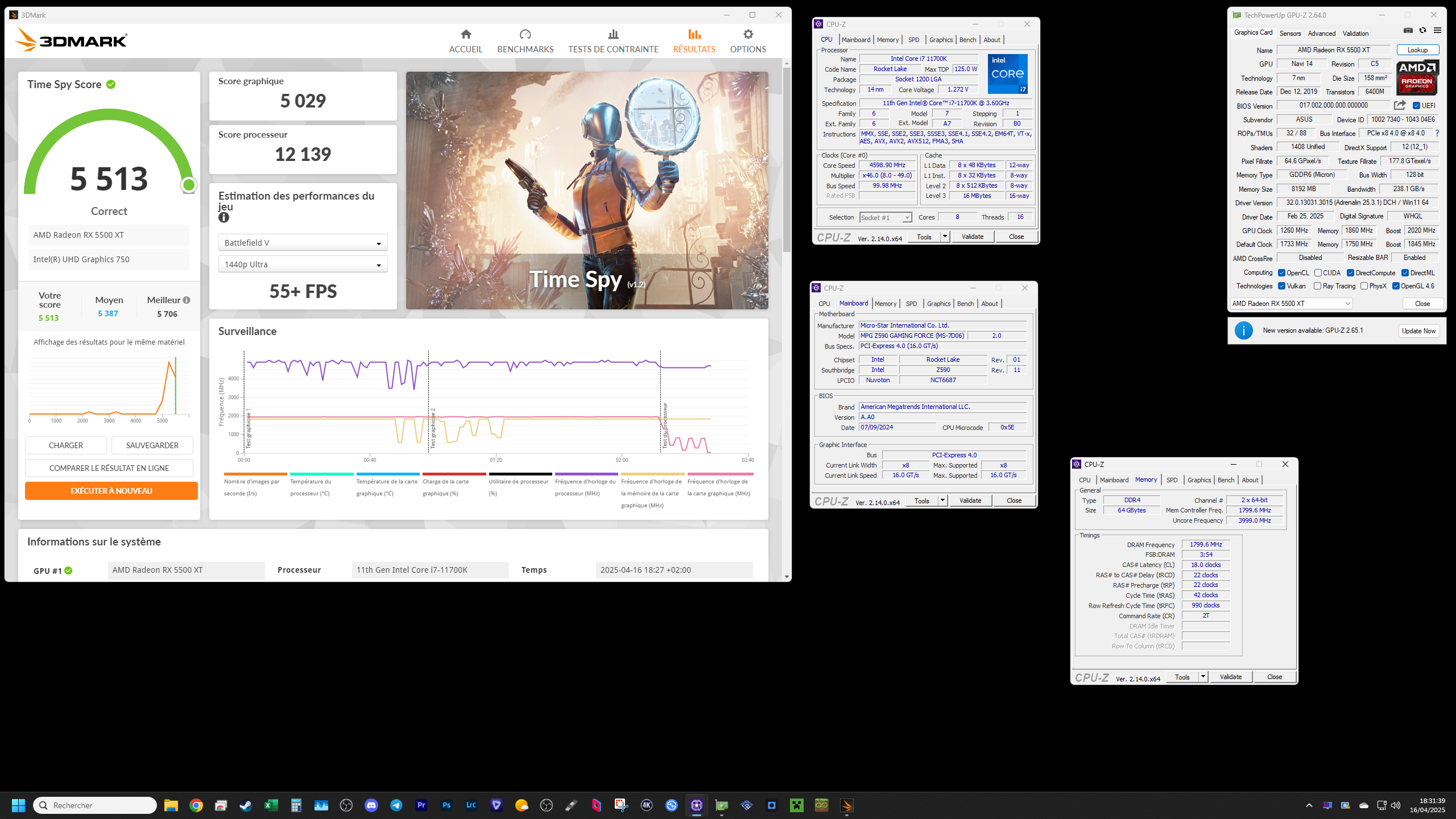The width and height of the screenshot is (1456, 819).
Task: Open Advanced tab in GPU-Z
Action: click(x=1322, y=34)
